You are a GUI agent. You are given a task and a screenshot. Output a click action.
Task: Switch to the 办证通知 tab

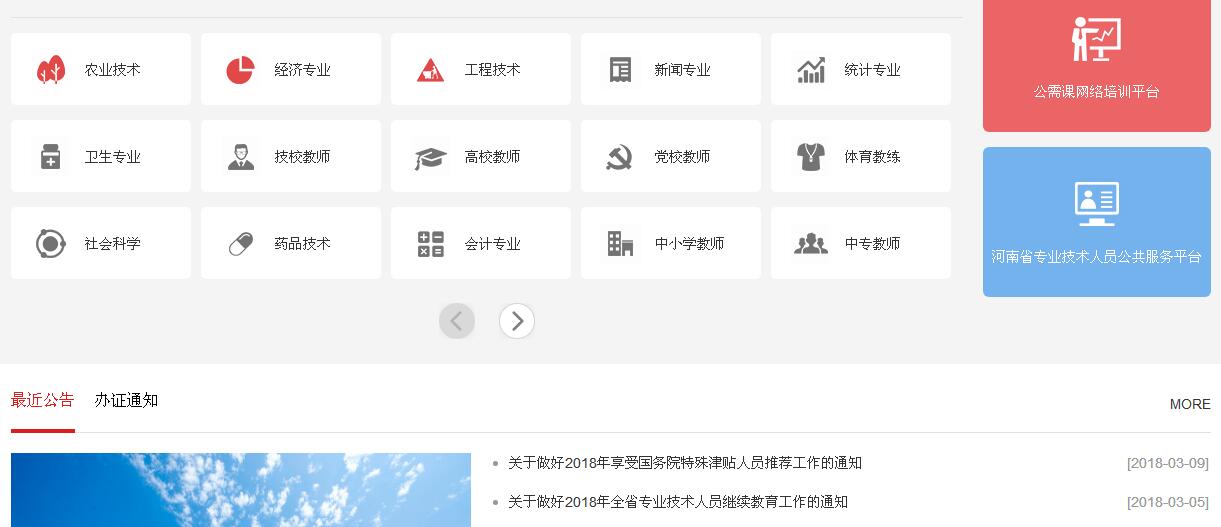[x=126, y=400]
